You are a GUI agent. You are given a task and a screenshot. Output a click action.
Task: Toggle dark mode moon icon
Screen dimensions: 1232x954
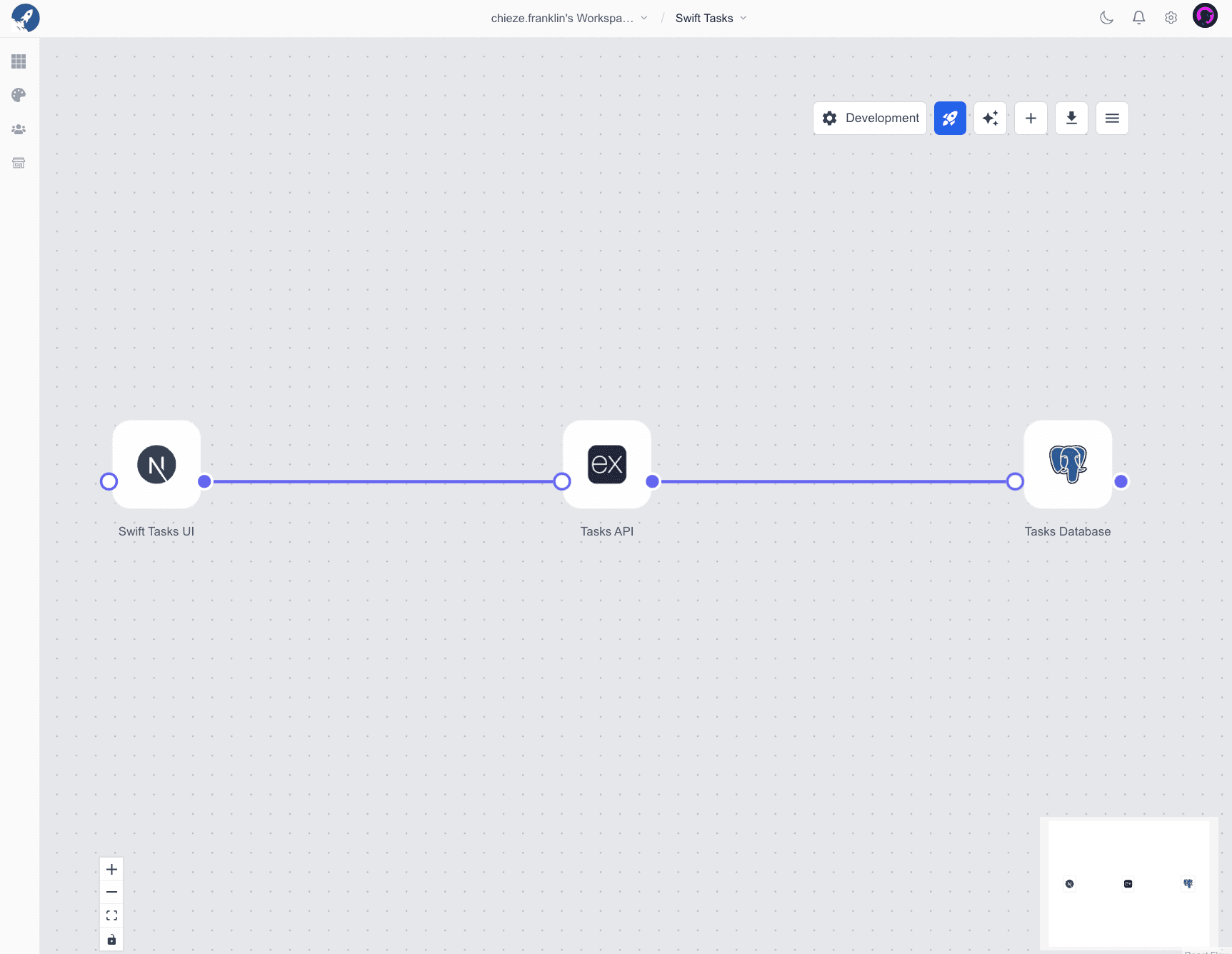[1106, 18]
